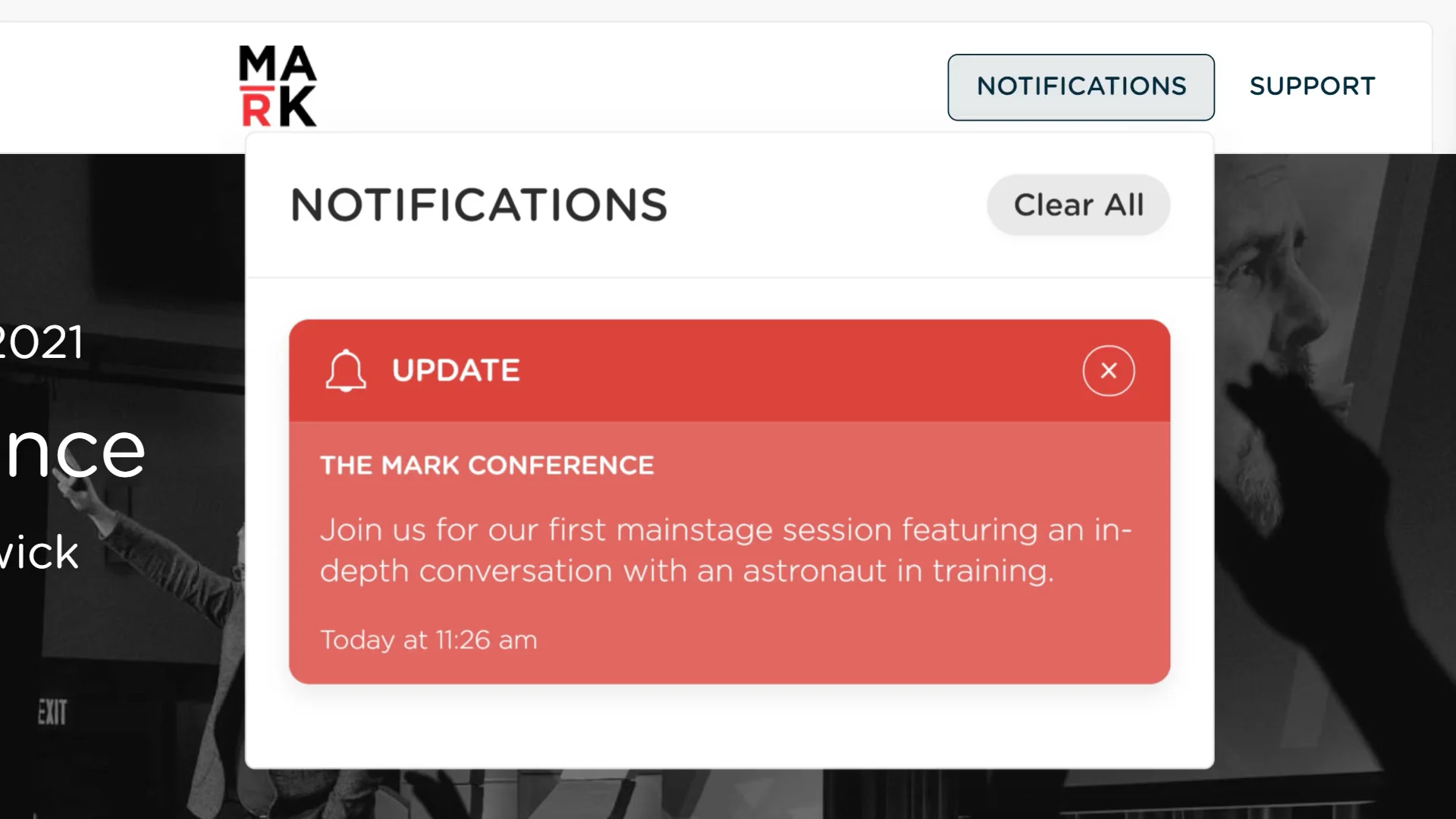Screen dimensions: 1456x819
Task: Click the large 'nce' hero headline text
Action: pos(74,450)
